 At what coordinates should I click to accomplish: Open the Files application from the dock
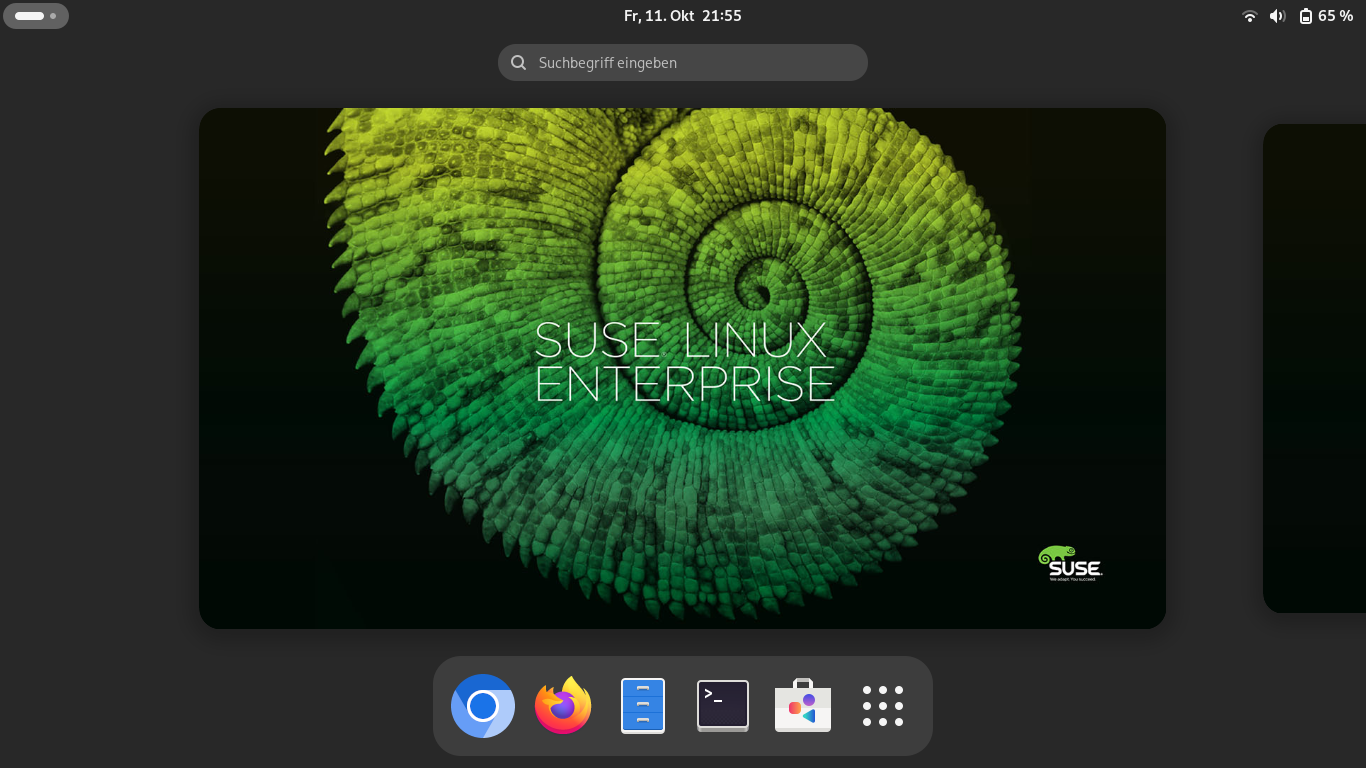click(642, 706)
